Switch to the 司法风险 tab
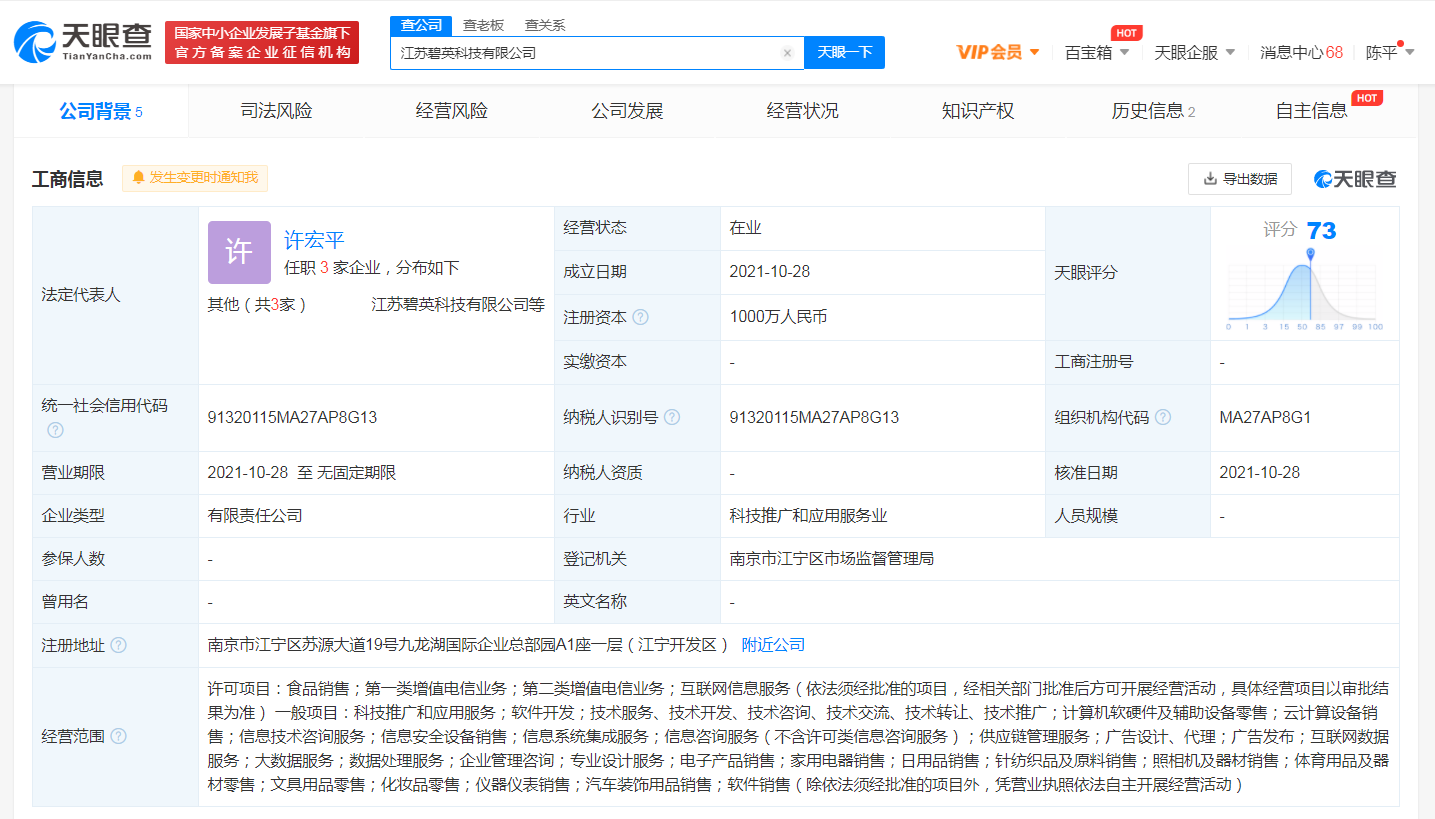 point(276,111)
